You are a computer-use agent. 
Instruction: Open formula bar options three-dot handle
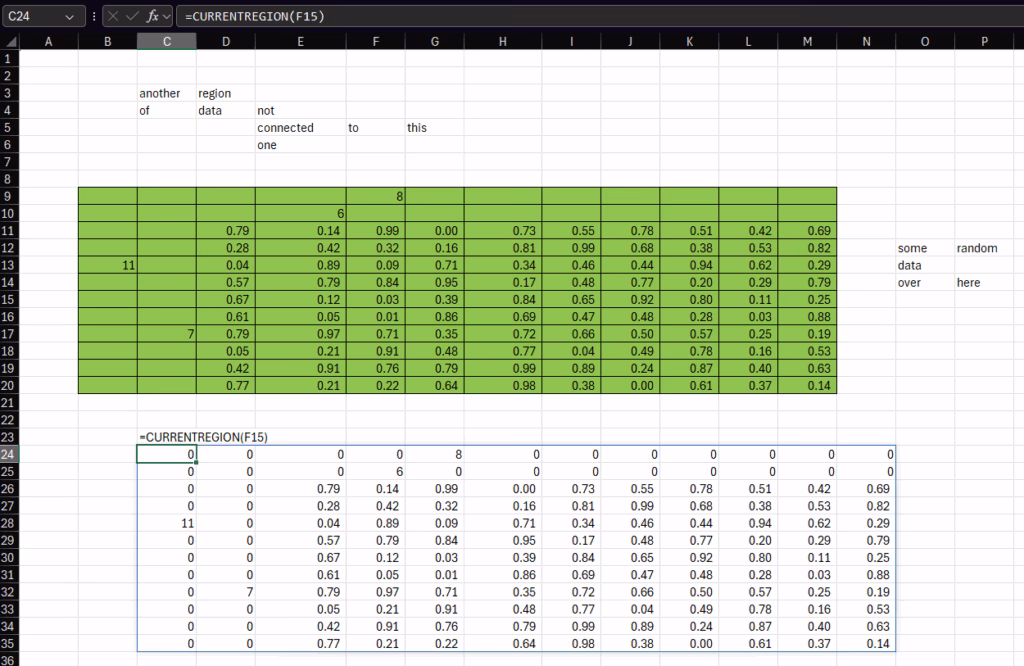(x=94, y=16)
